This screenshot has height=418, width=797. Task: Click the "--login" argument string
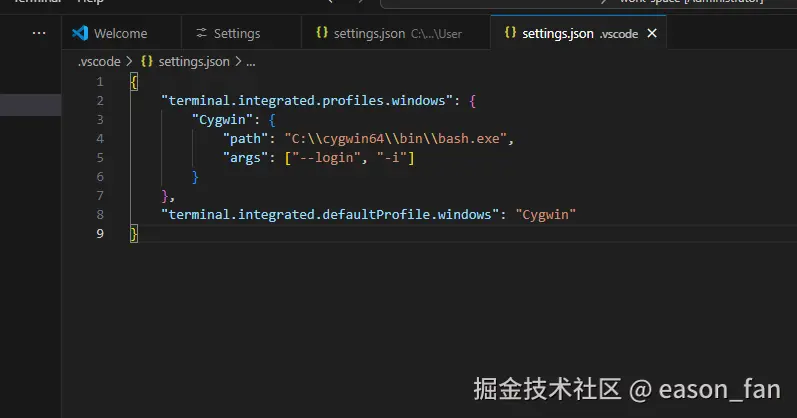[x=326, y=158]
